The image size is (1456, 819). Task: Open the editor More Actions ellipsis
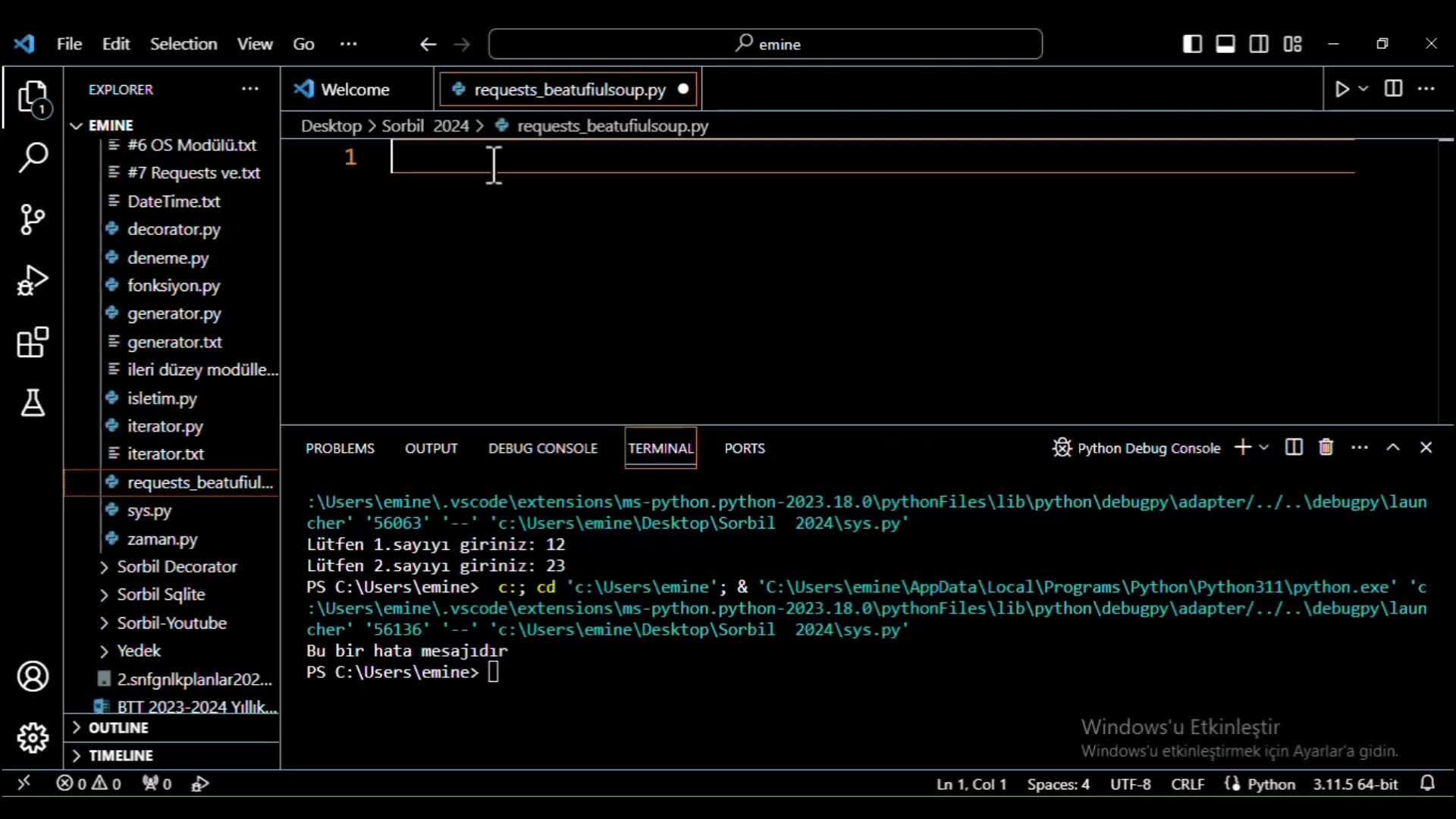coord(1426,89)
